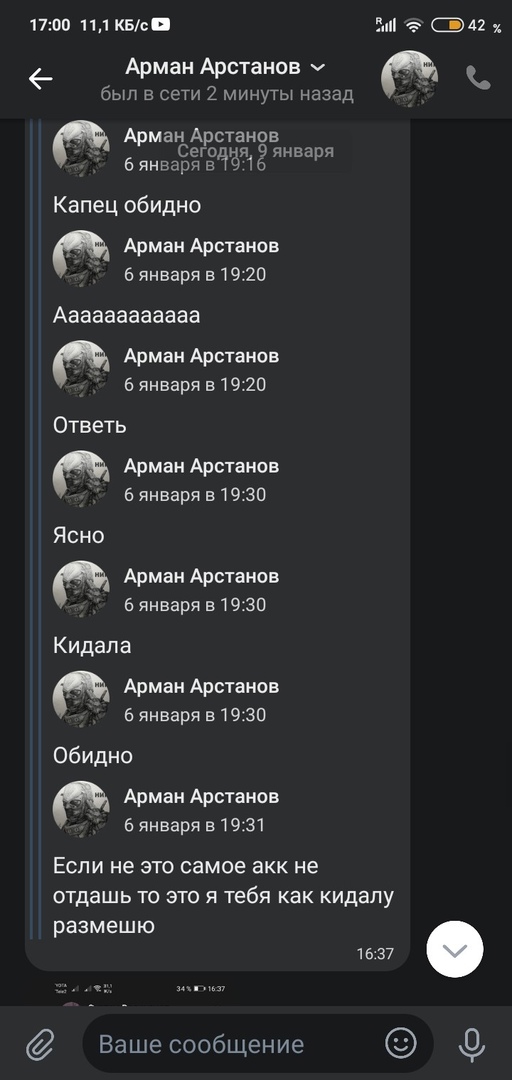The height and width of the screenshot is (1080, 512).
Task: Tap sender avatar above message Ответь
Action: coord(81,368)
